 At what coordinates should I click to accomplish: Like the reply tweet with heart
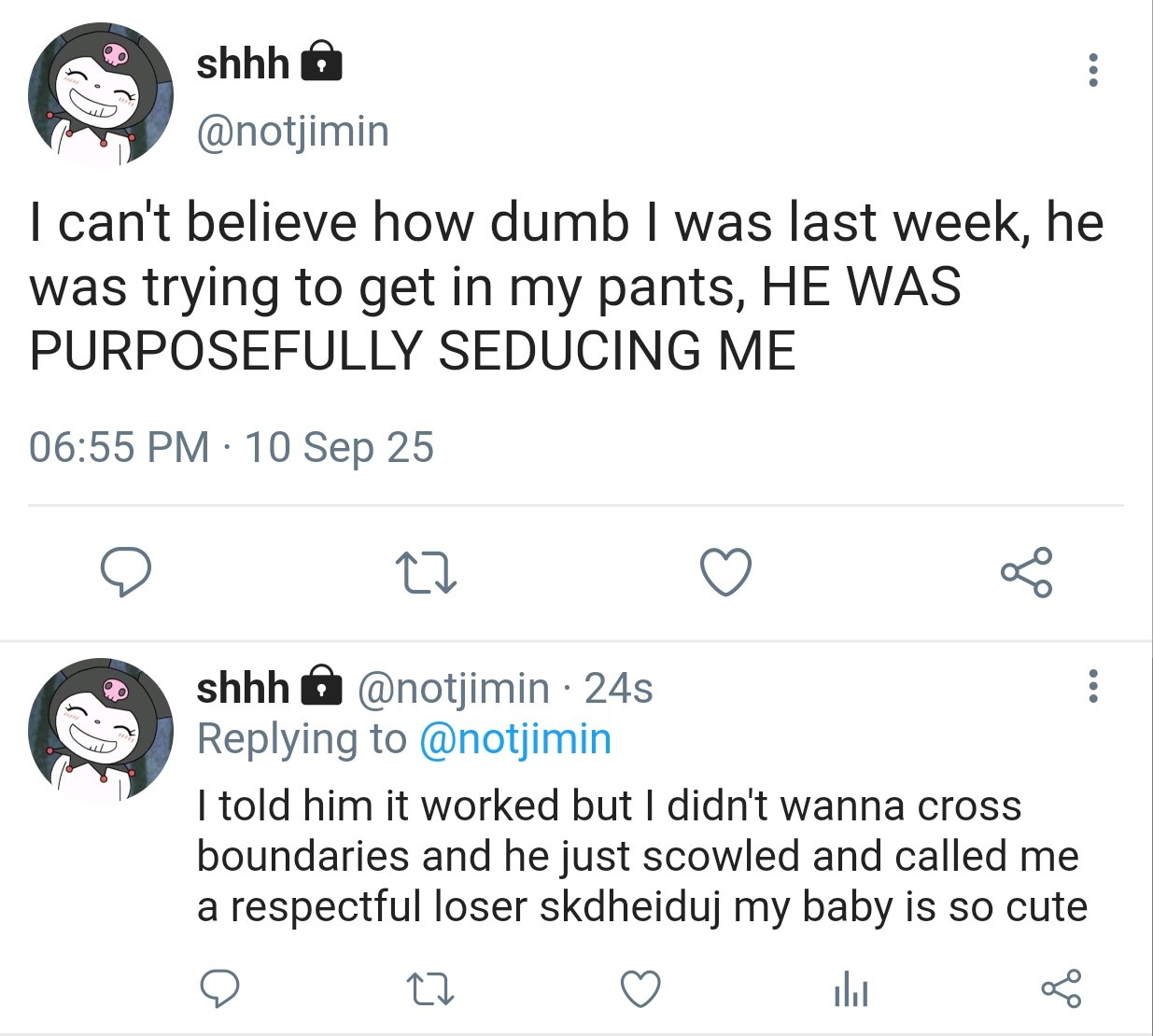[x=641, y=989]
